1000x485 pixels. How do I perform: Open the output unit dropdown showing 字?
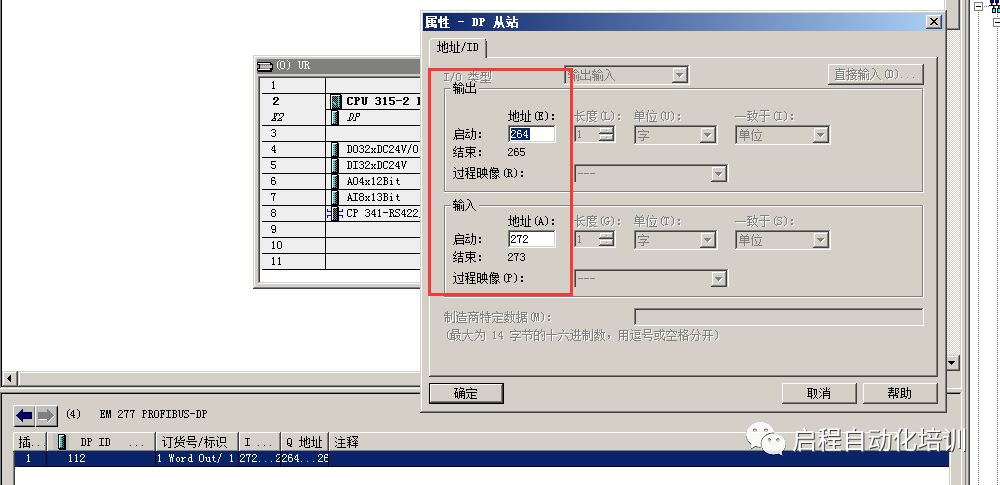point(707,135)
